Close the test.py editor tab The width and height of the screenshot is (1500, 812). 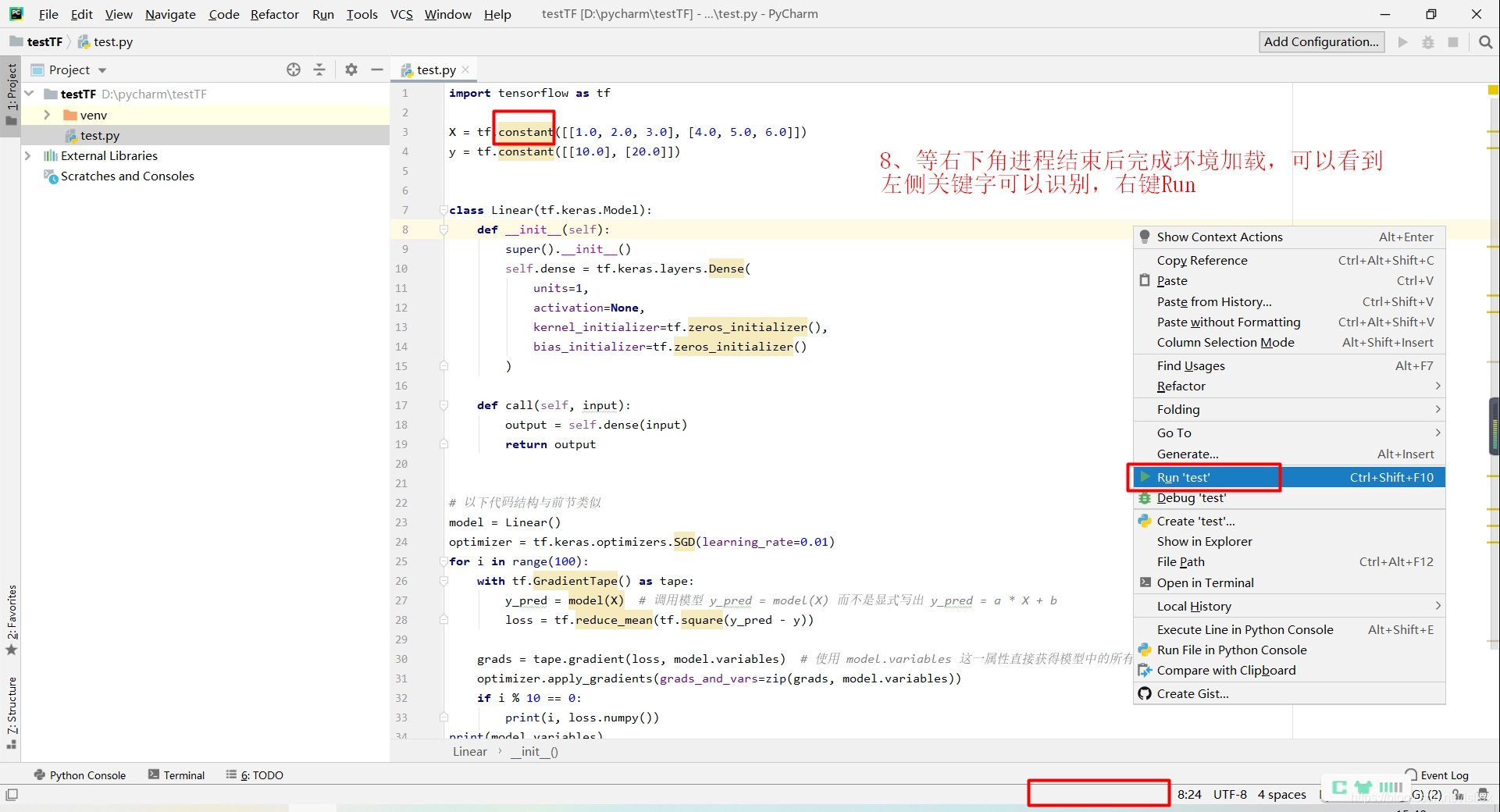tap(466, 69)
